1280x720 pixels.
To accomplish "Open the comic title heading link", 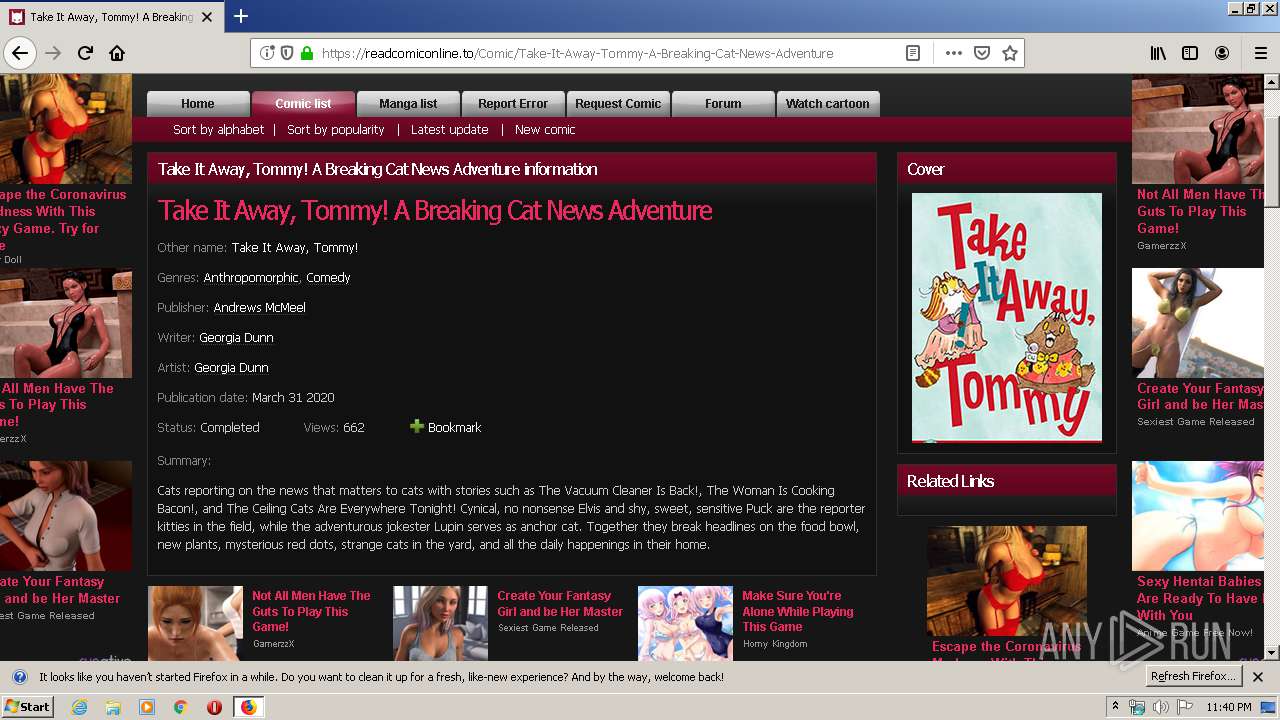I will point(435,211).
